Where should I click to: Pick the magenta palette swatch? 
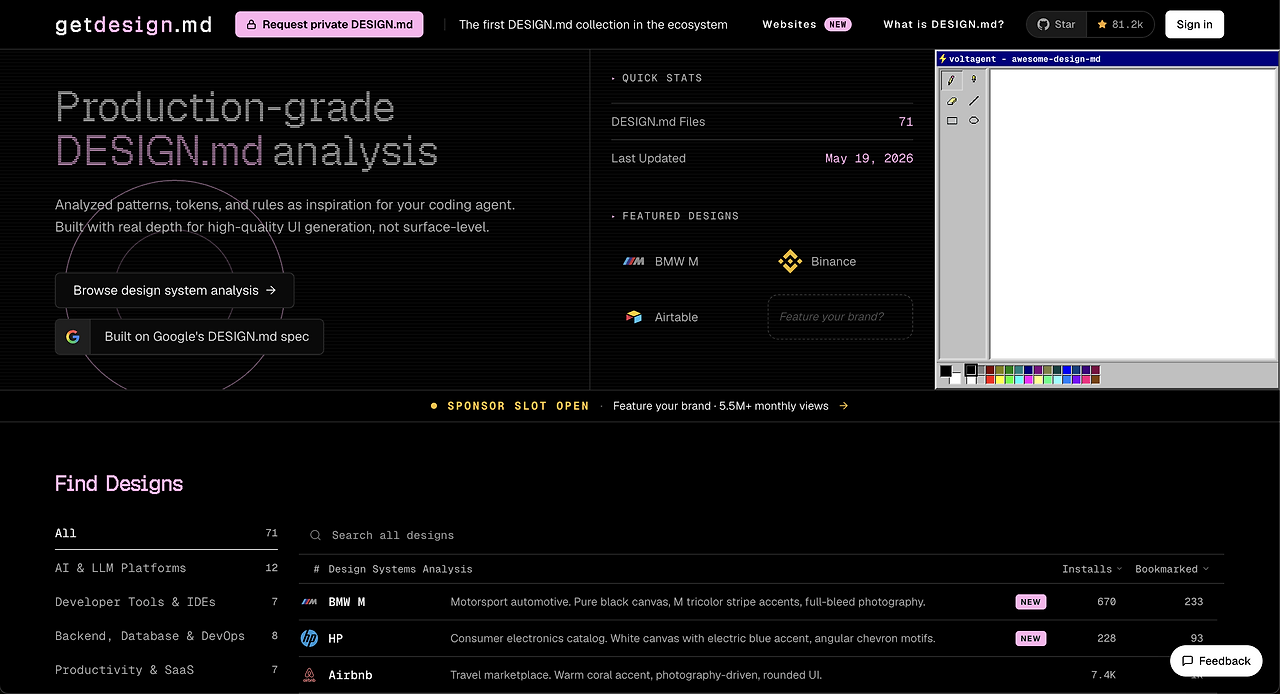tap(1028, 380)
